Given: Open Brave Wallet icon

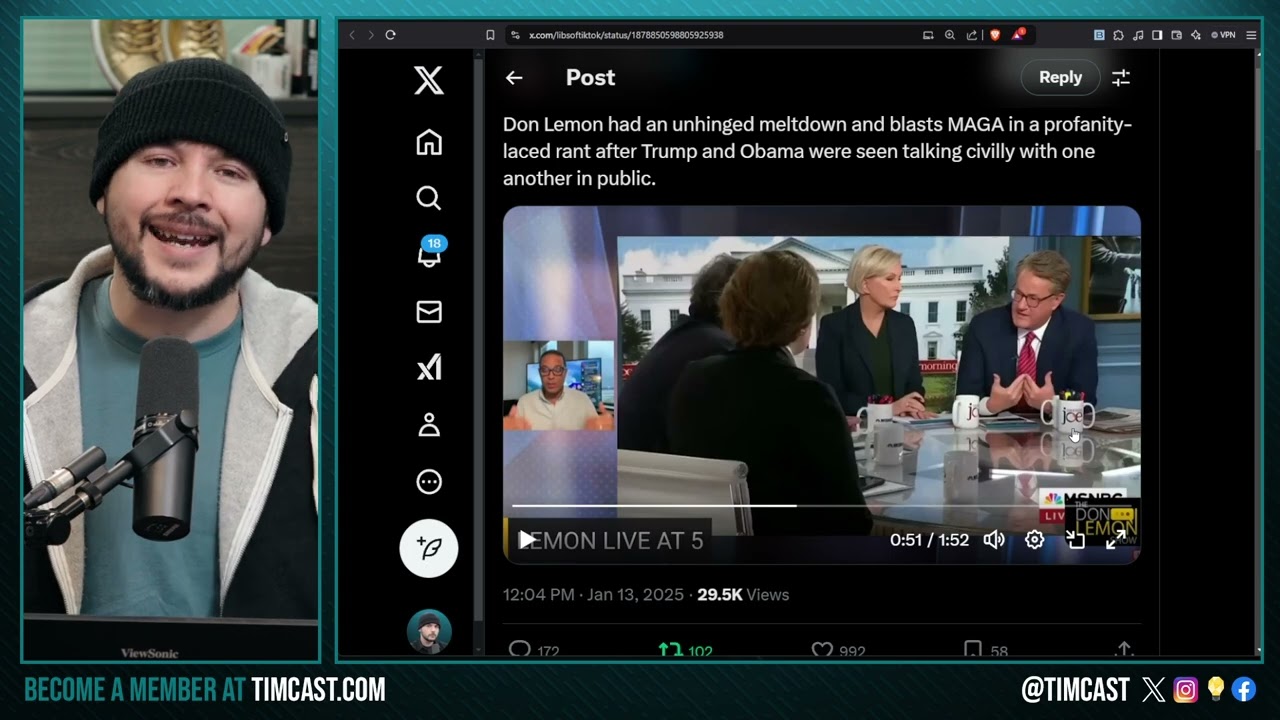Looking at the screenshot, I should tap(1176, 35).
